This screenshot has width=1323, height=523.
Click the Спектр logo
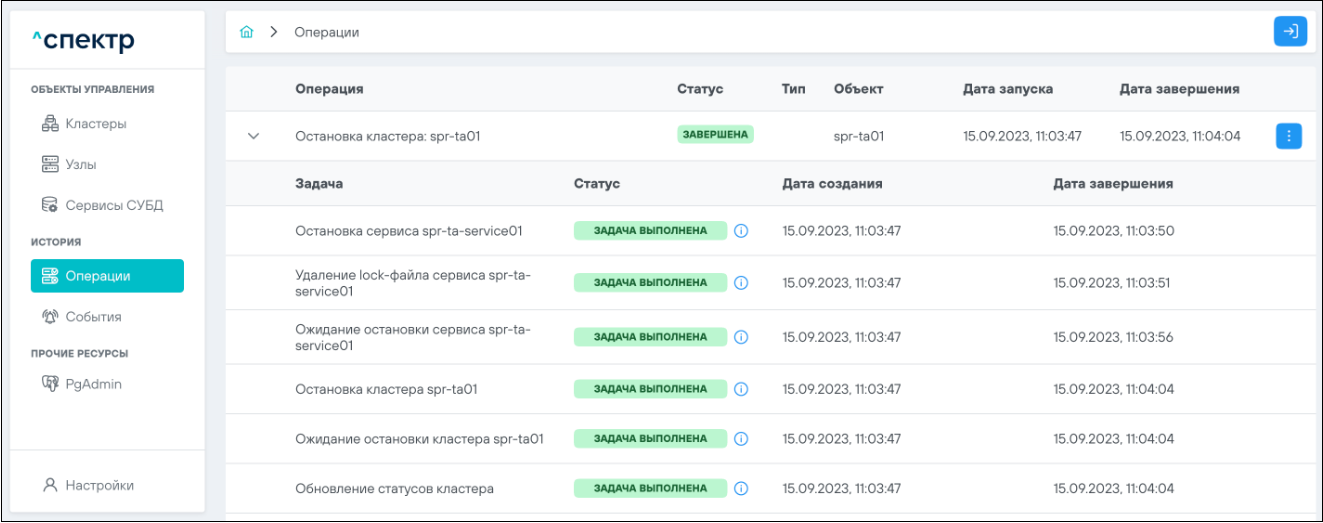click(x=83, y=40)
